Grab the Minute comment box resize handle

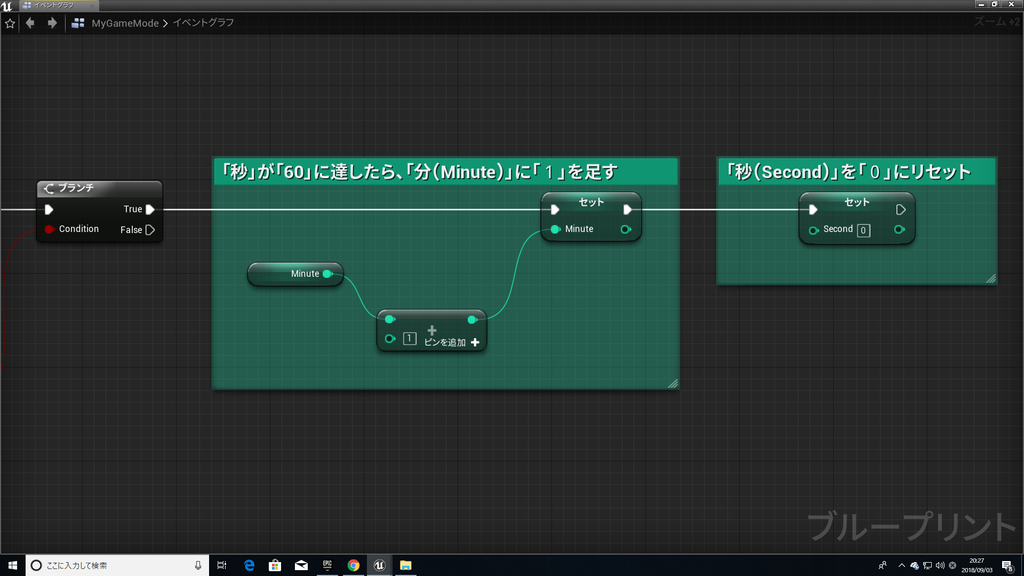[x=673, y=383]
